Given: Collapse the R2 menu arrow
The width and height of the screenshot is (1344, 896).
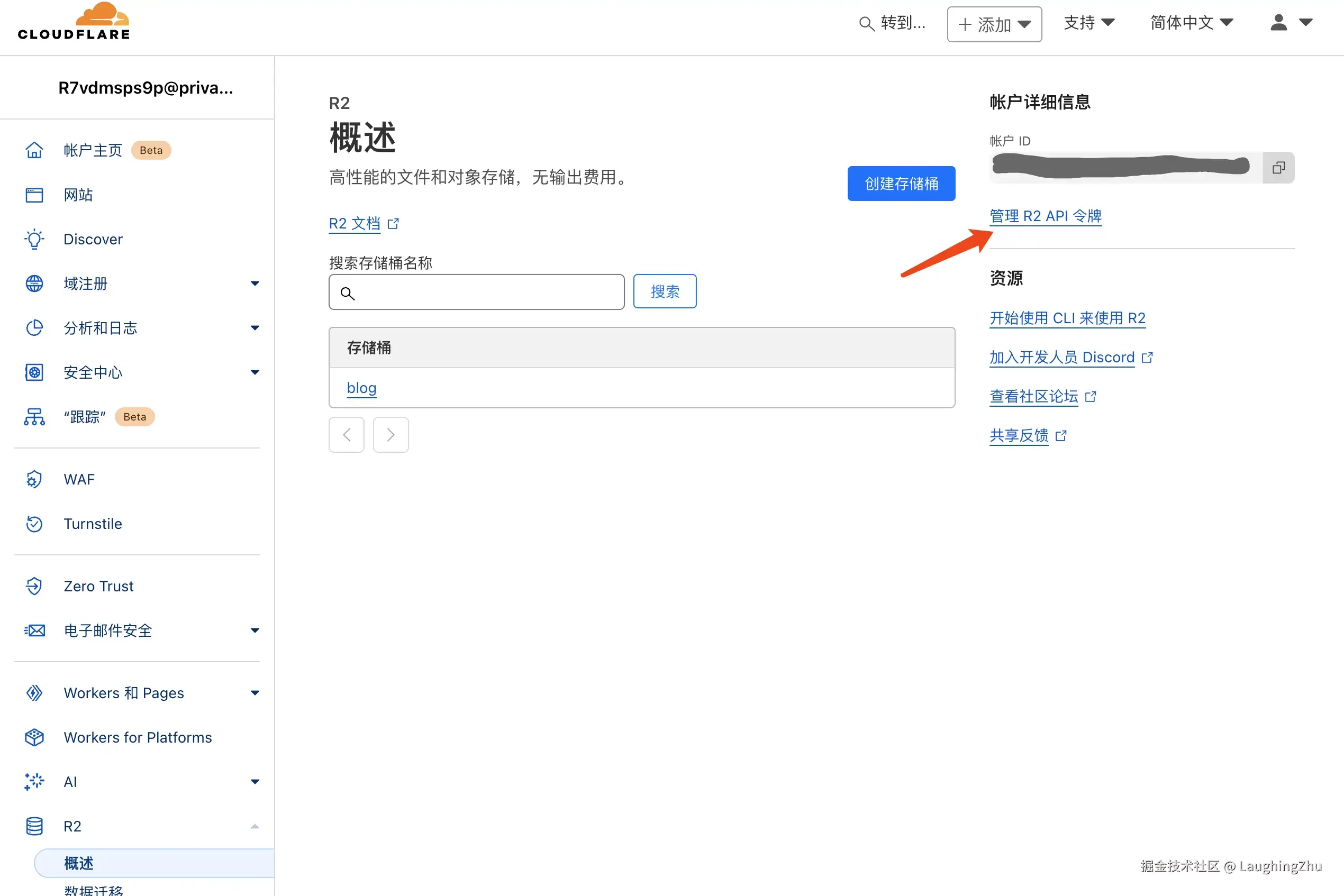Looking at the screenshot, I should tap(255, 826).
